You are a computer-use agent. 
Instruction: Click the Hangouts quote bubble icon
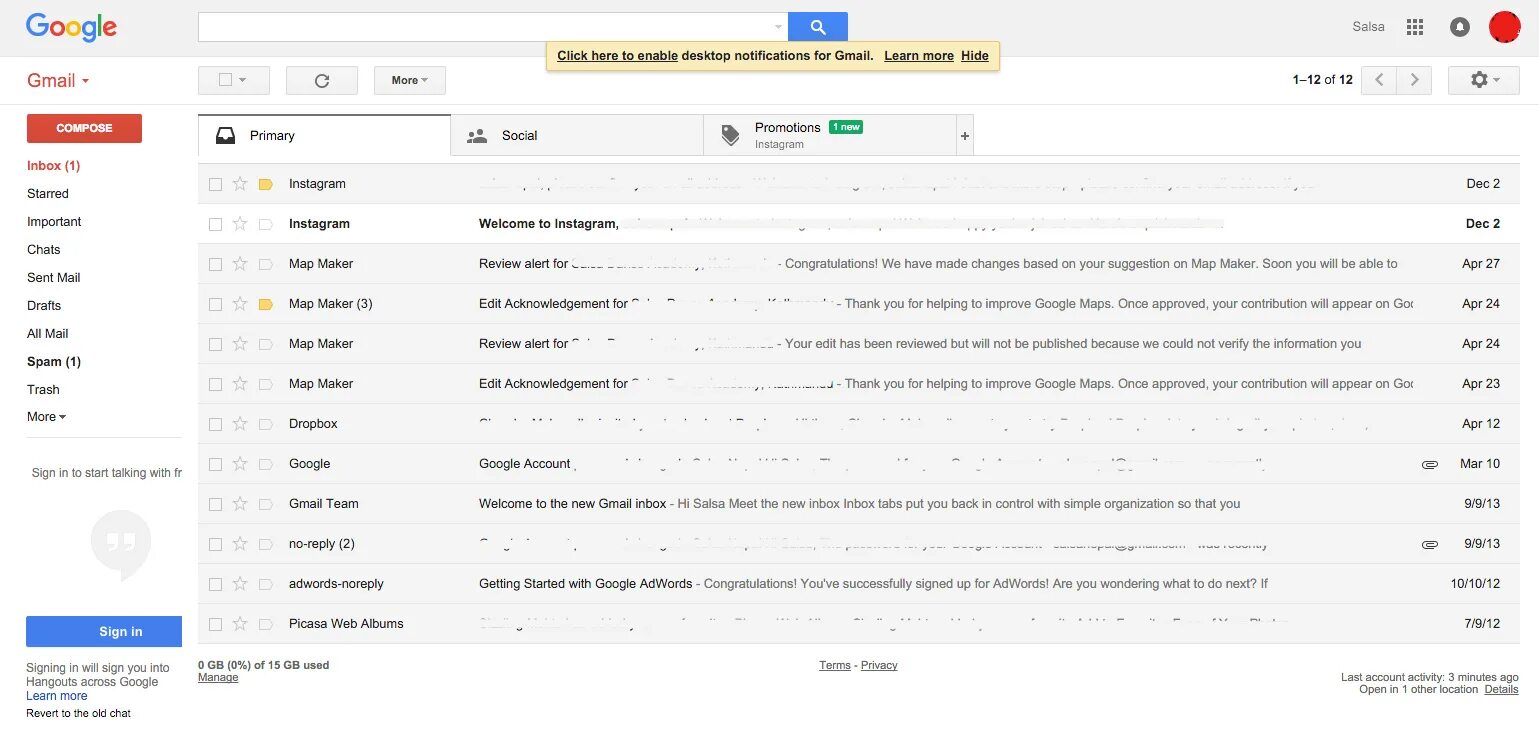click(x=121, y=544)
